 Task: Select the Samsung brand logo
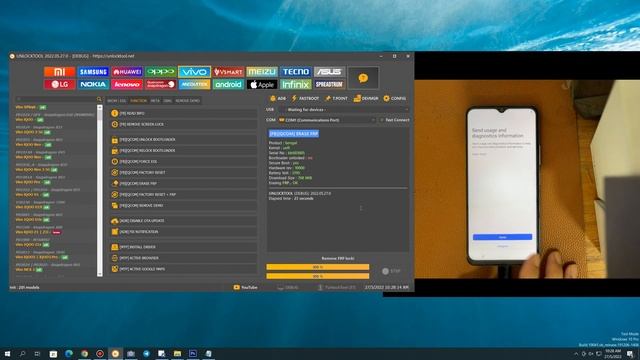93,72
